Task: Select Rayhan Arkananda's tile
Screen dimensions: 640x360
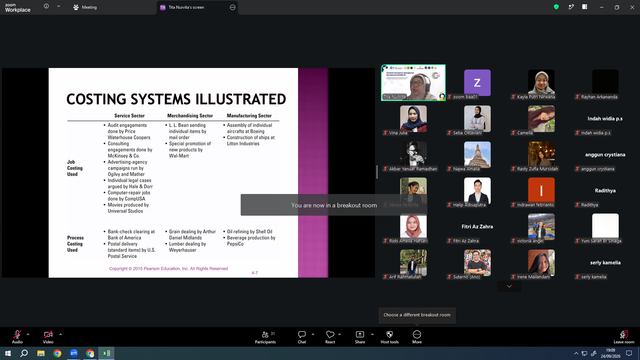Action: click(605, 82)
